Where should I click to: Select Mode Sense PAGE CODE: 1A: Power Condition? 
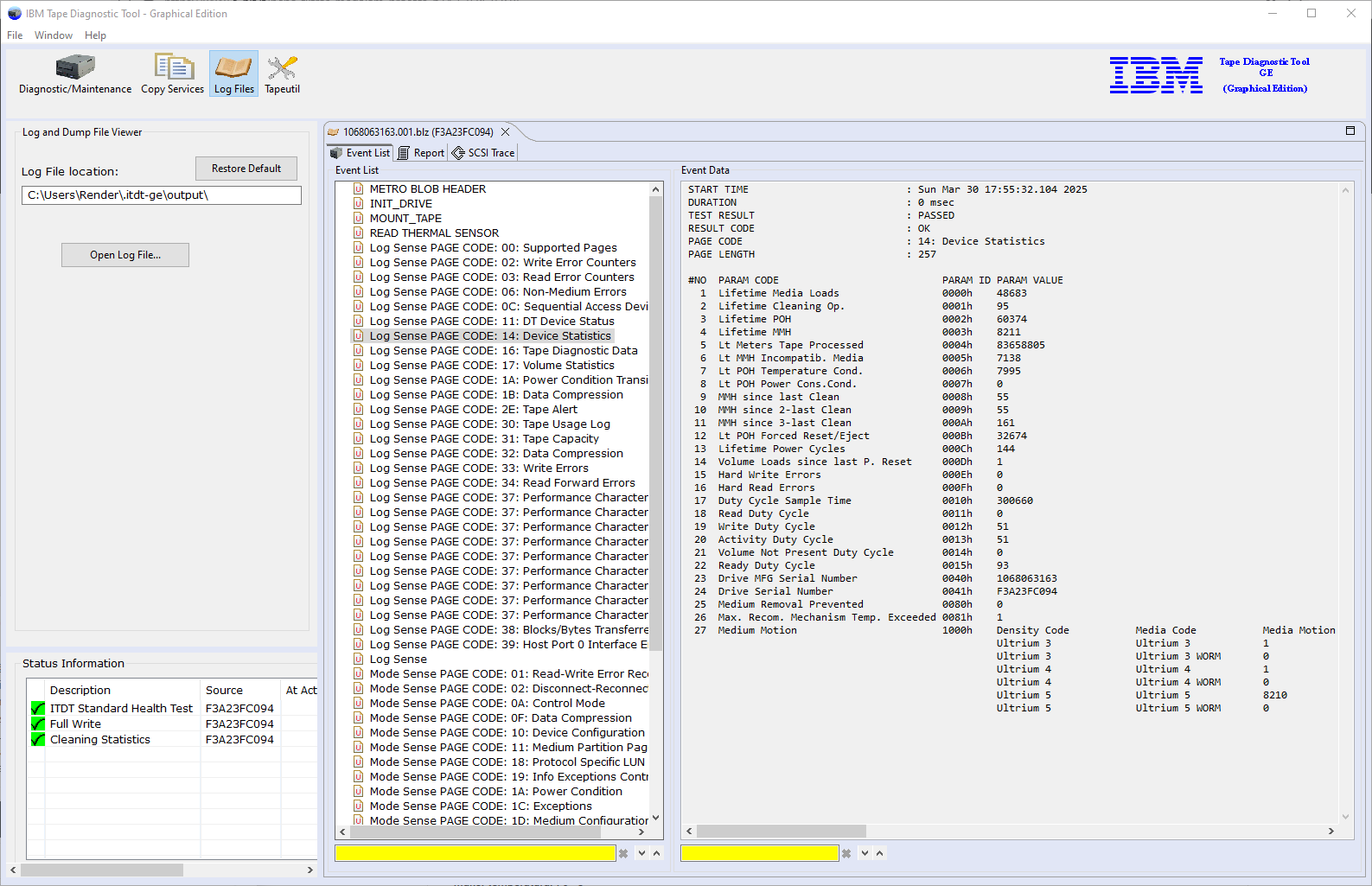496,791
